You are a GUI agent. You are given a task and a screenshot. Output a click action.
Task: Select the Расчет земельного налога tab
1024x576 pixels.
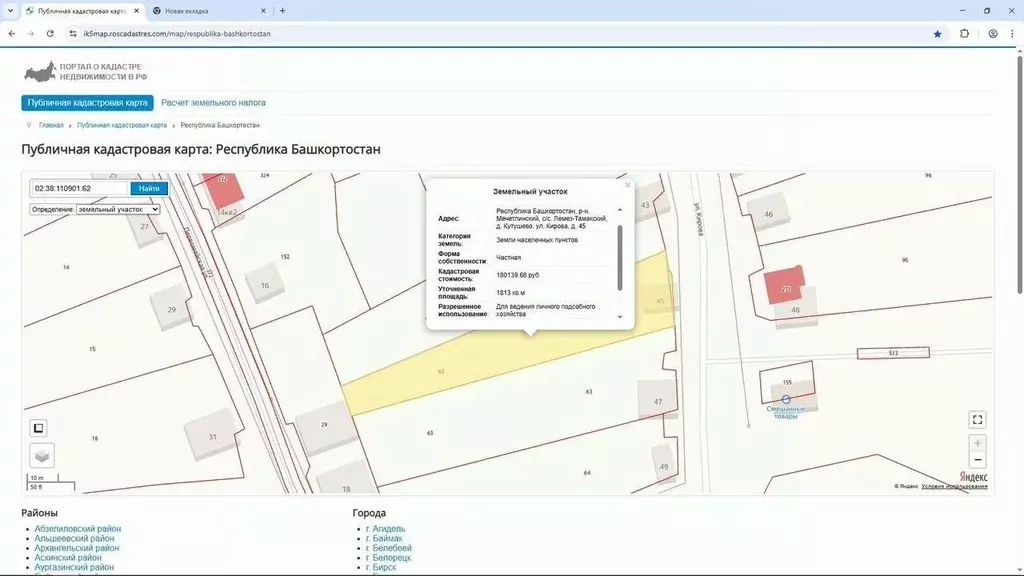click(213, 103)
